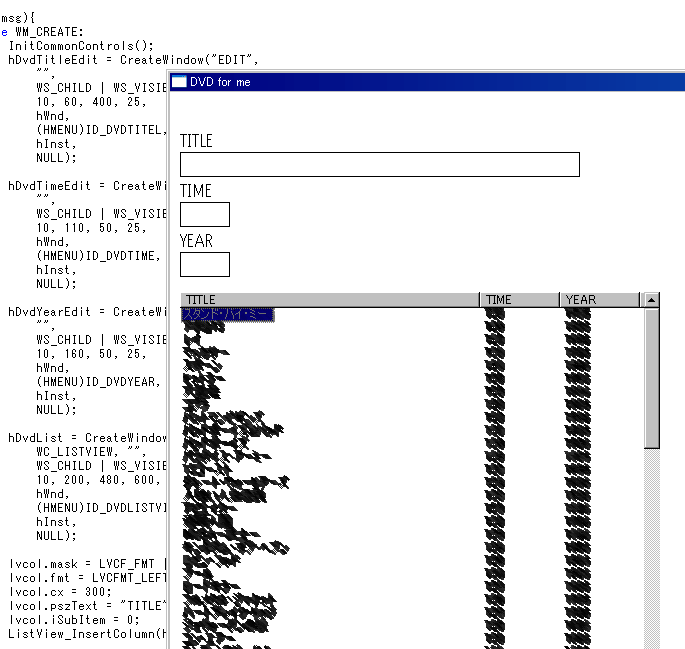Screen dimensions: 685x649
Task: Click the WM_CREATE: line in code editor
Action: pos(42,32)
